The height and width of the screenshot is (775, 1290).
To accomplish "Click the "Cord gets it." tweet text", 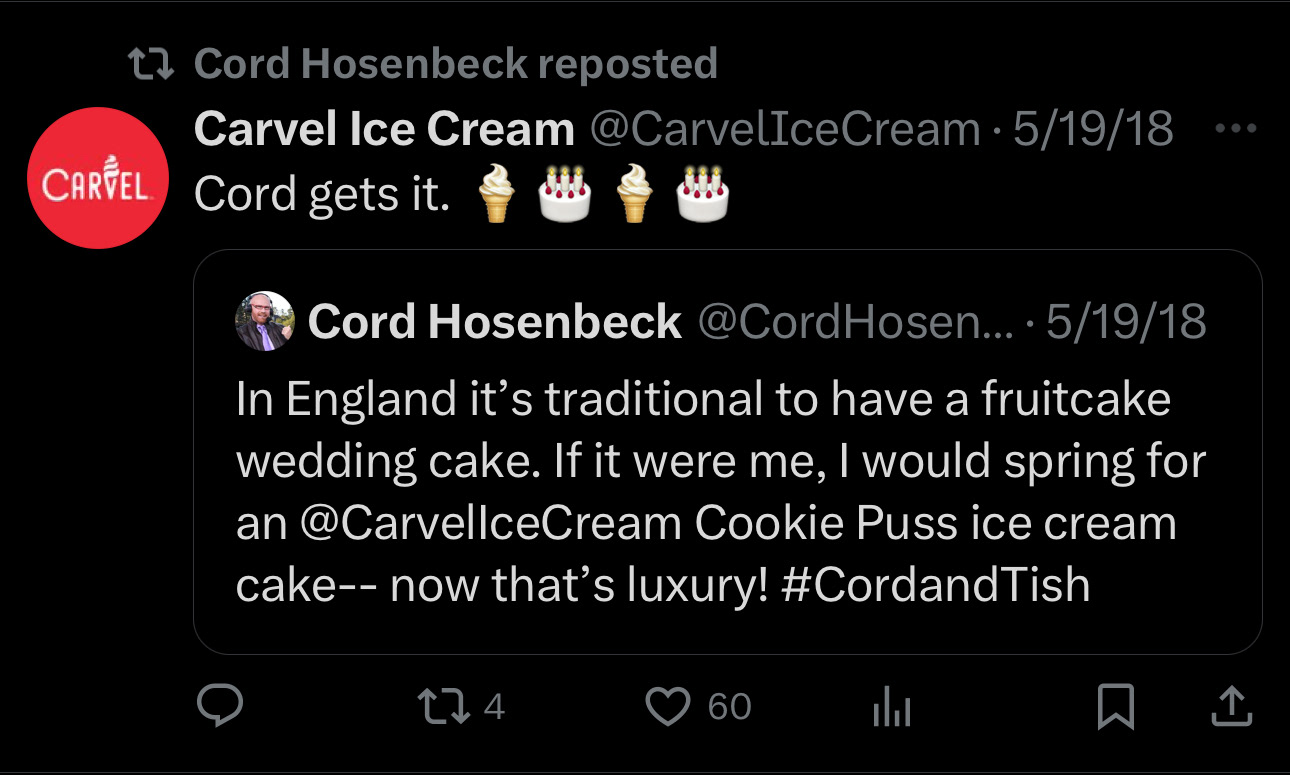I will coord(322,195).
